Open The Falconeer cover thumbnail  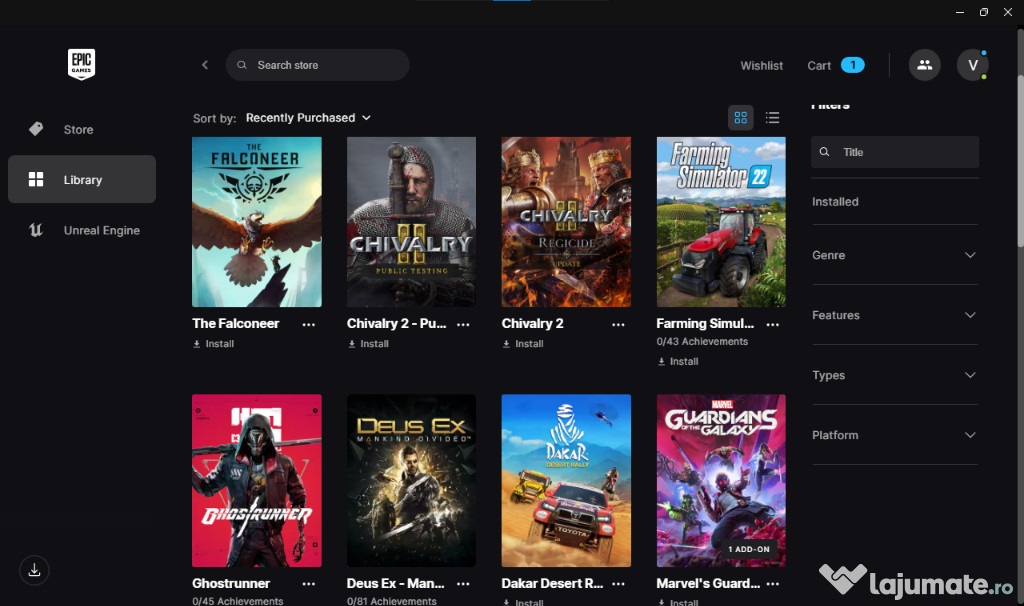coord(257,222)
